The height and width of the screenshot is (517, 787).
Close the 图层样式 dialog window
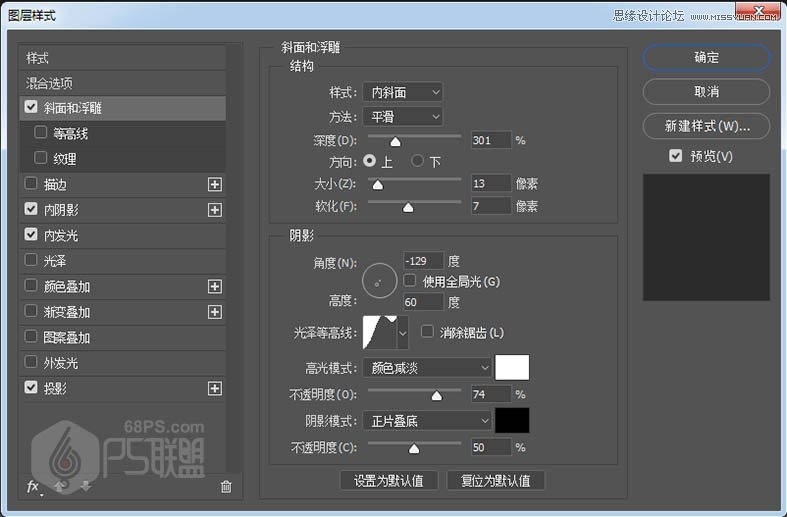[758, 10]
